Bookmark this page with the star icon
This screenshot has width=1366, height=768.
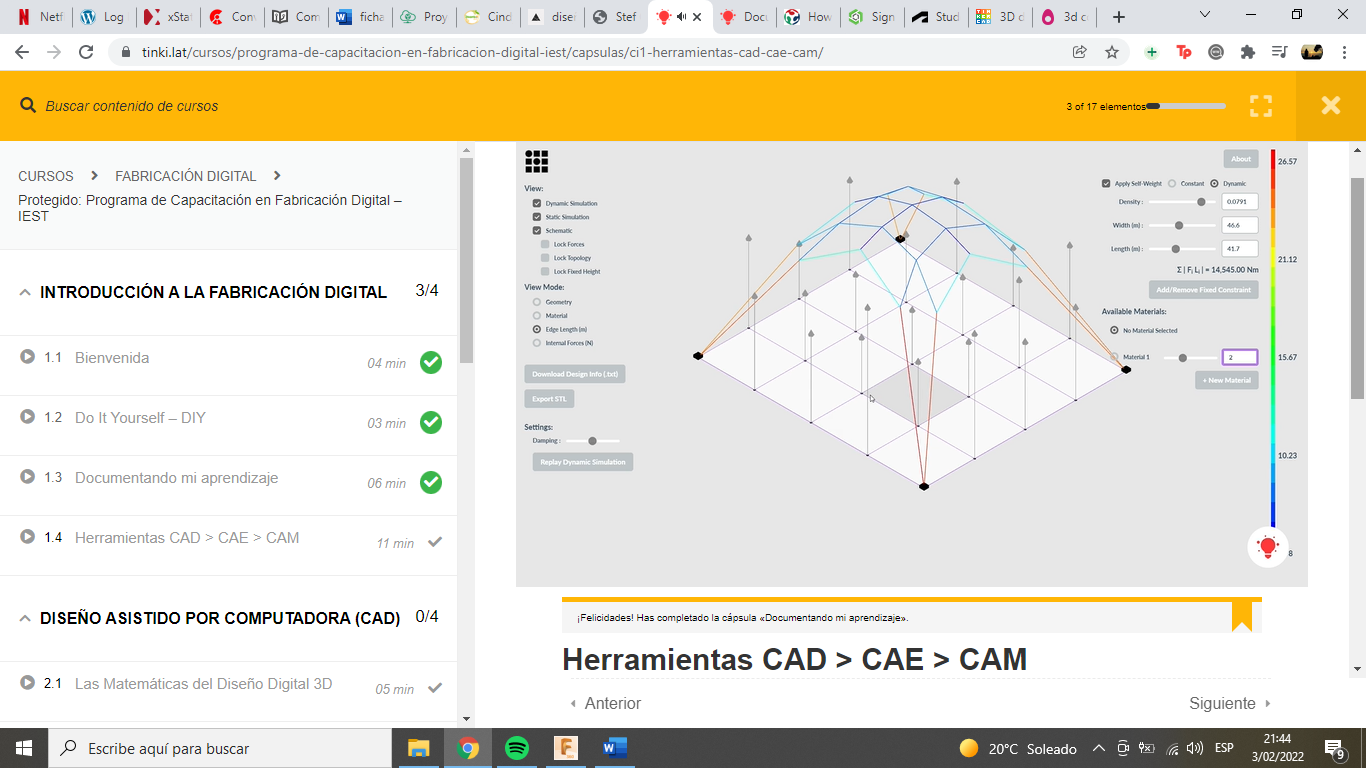1112,52
